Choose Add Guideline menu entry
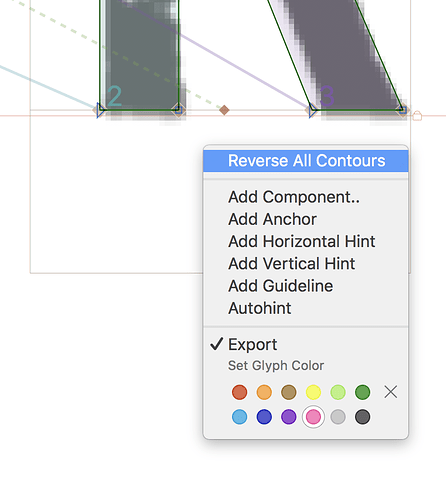This screenshot has width=446, height=500. [306, 286]
